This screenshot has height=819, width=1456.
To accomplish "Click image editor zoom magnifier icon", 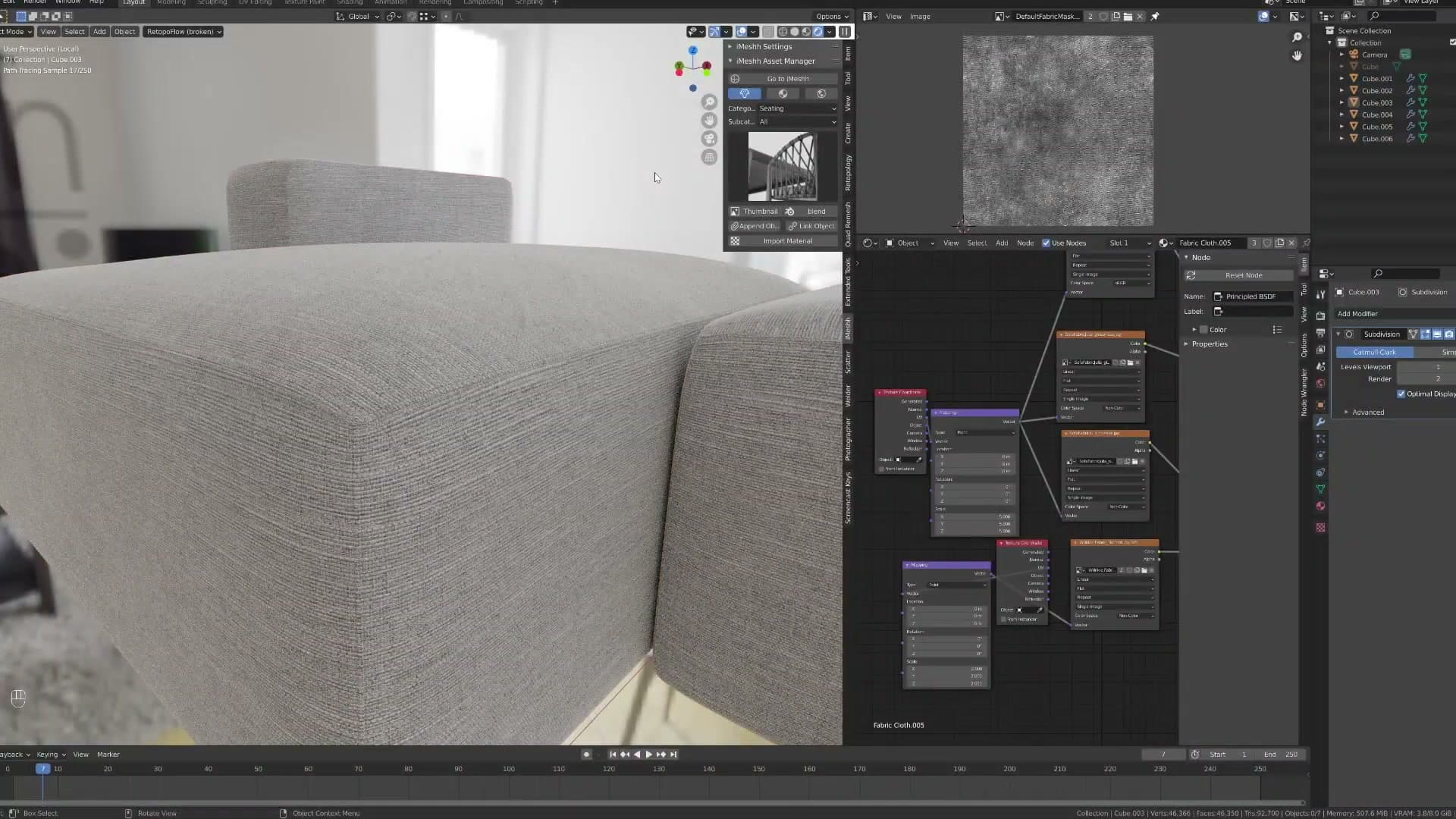I will coord(1297,37).
